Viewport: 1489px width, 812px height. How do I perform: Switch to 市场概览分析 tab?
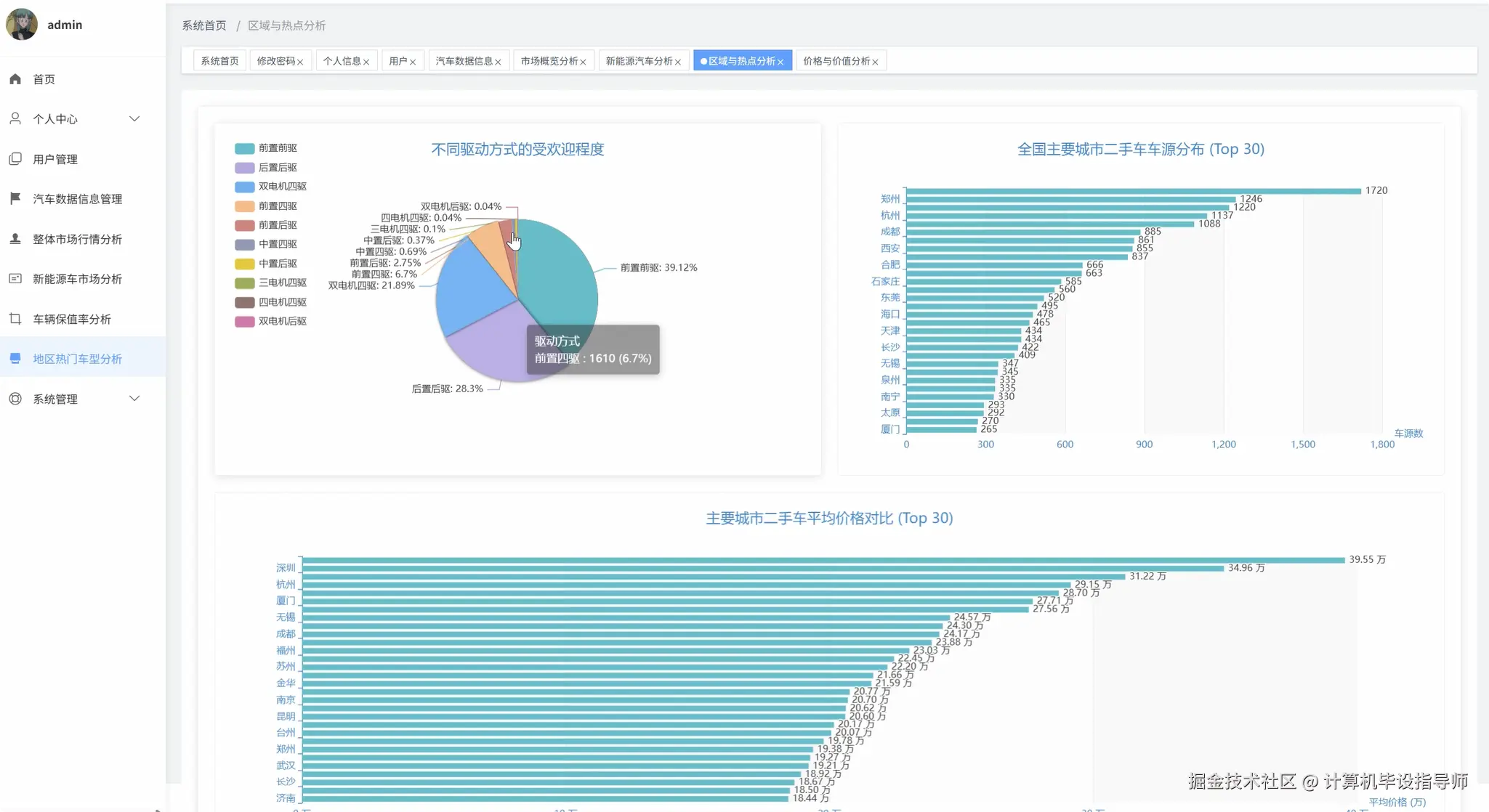click(549, 61)
